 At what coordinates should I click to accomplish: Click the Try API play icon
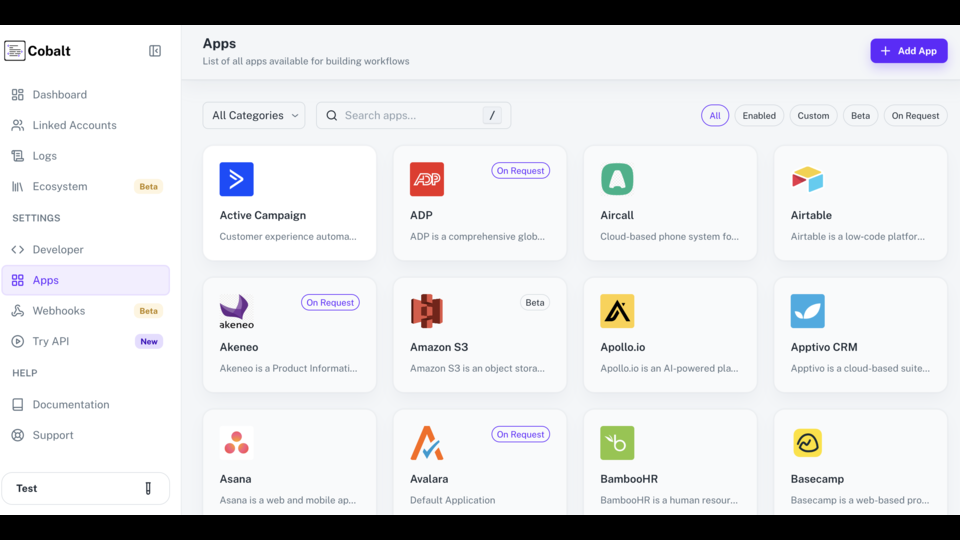tap(18, 341)
